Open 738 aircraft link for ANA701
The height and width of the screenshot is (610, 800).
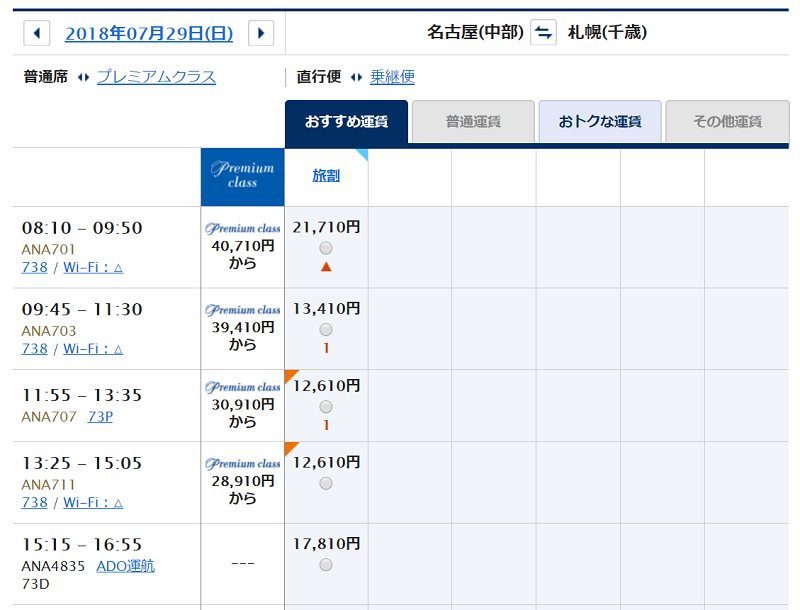point(34,267)
